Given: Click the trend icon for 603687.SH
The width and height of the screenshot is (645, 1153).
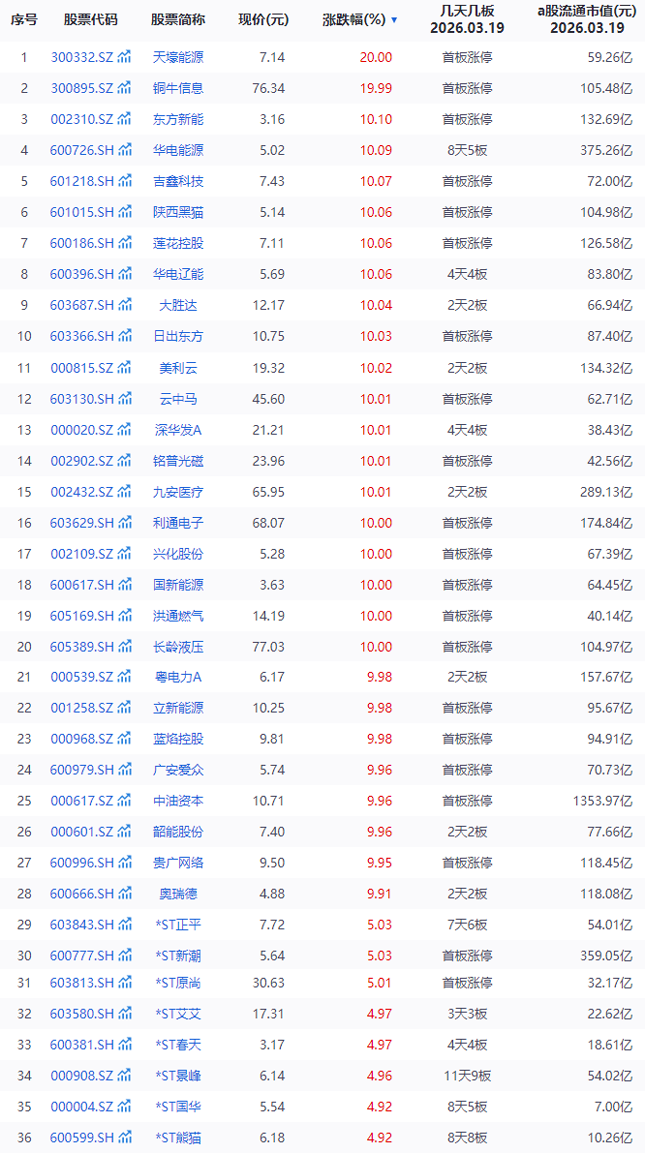Looking at the screenshot, I should point(124,305).
